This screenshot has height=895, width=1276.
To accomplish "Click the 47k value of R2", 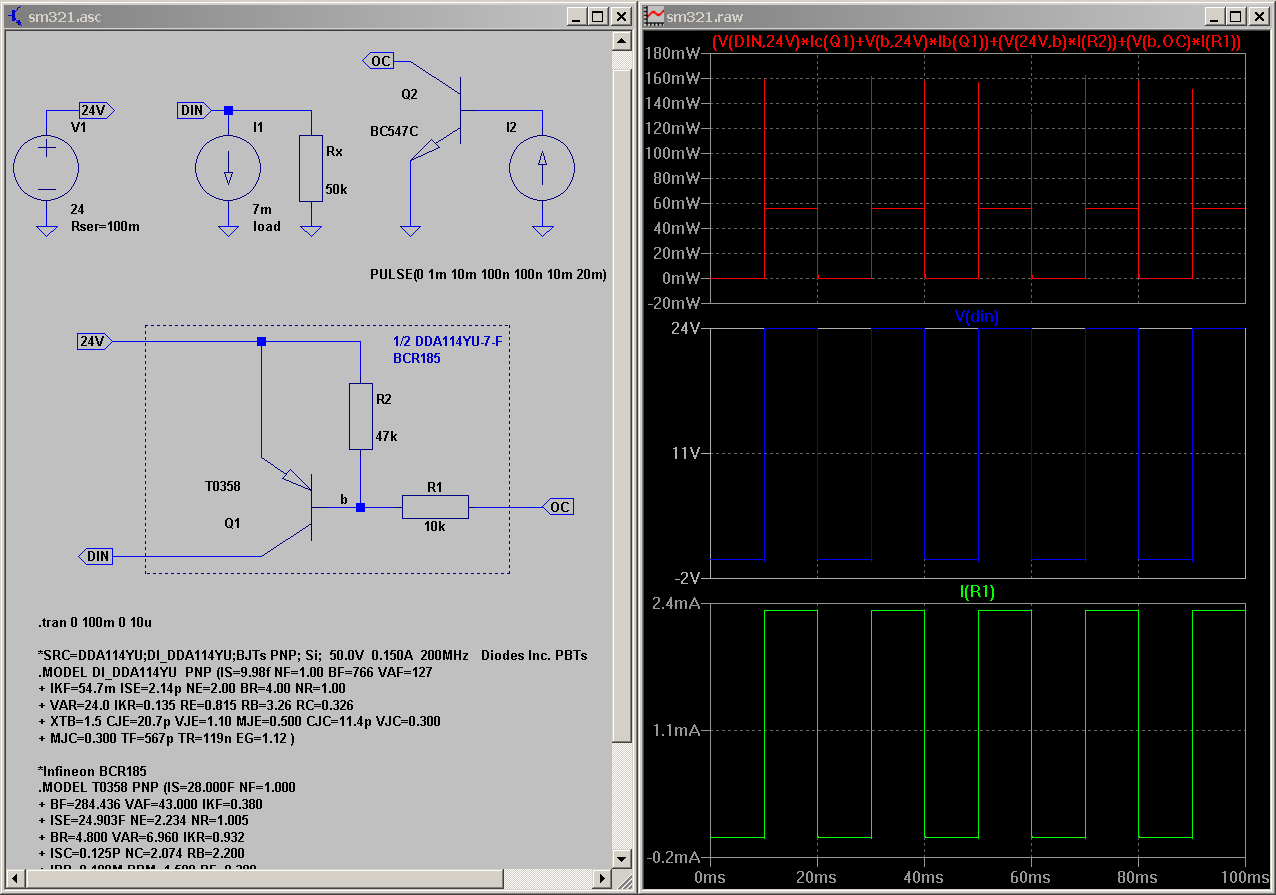I will coord(388,437).
